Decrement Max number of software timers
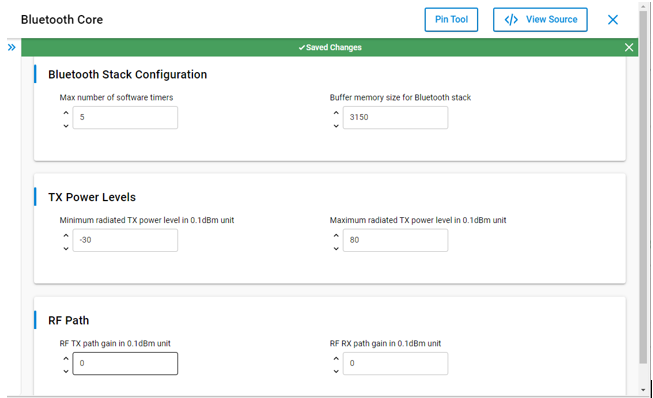The width and height of the screenshot is (653, 398). tap(66, 126)
